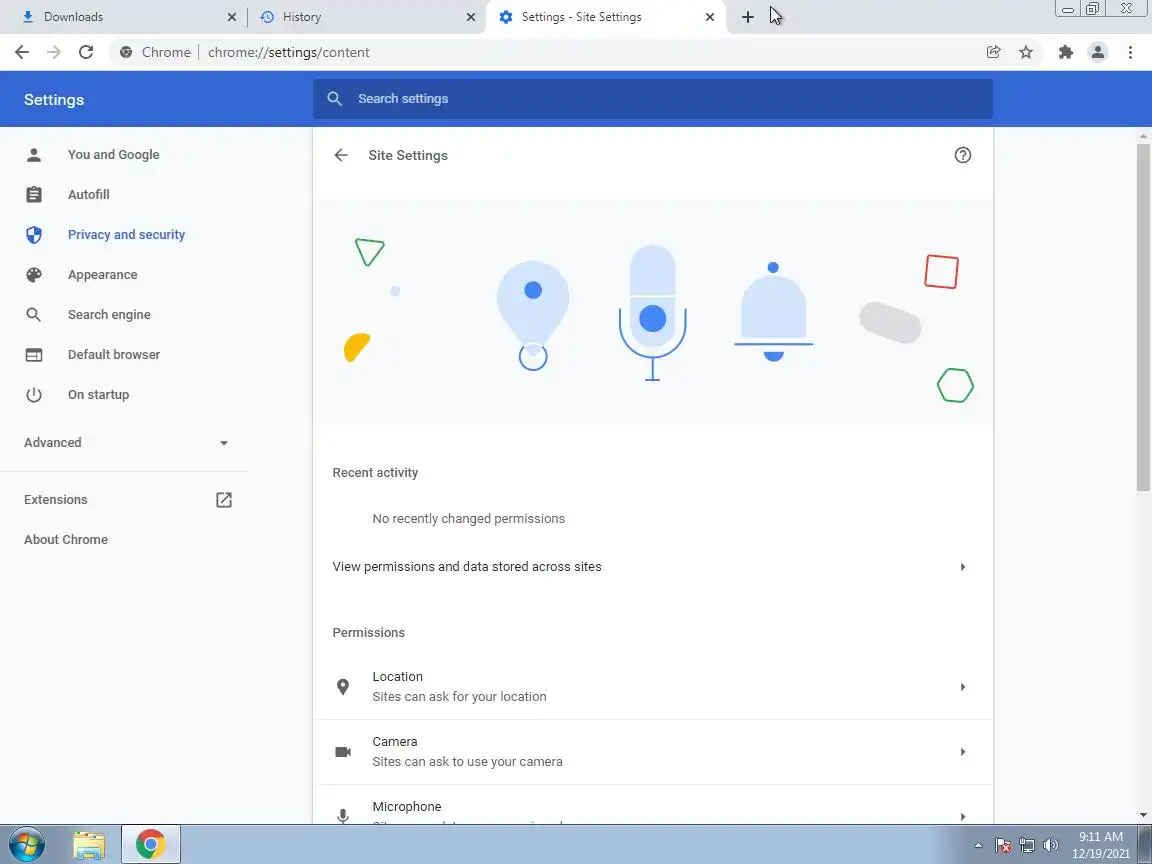The height and width of the screenshot is (864, 1152).
Task: Click the Camera permission icon
Action: tap(342, 752)
